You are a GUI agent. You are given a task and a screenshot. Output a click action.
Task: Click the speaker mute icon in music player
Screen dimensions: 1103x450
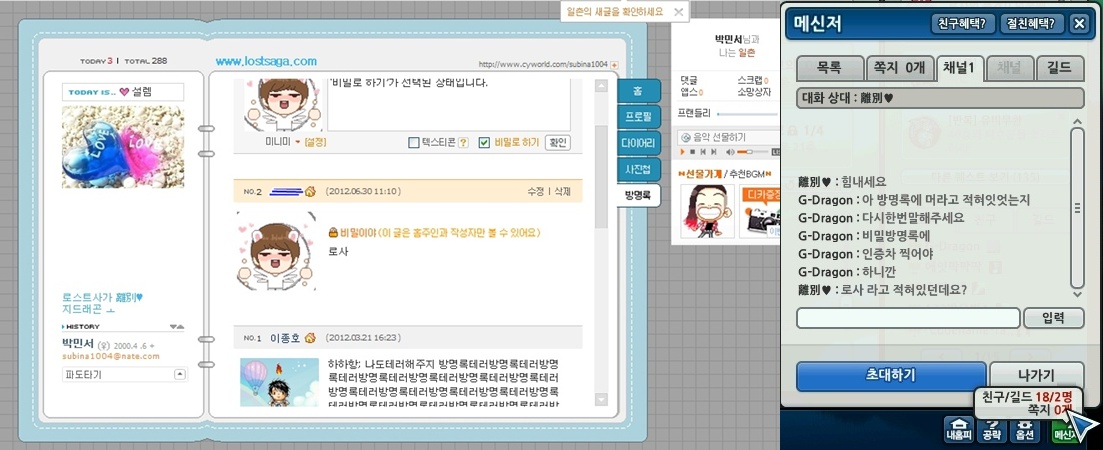pyautogui.click(x=730, y=152)
